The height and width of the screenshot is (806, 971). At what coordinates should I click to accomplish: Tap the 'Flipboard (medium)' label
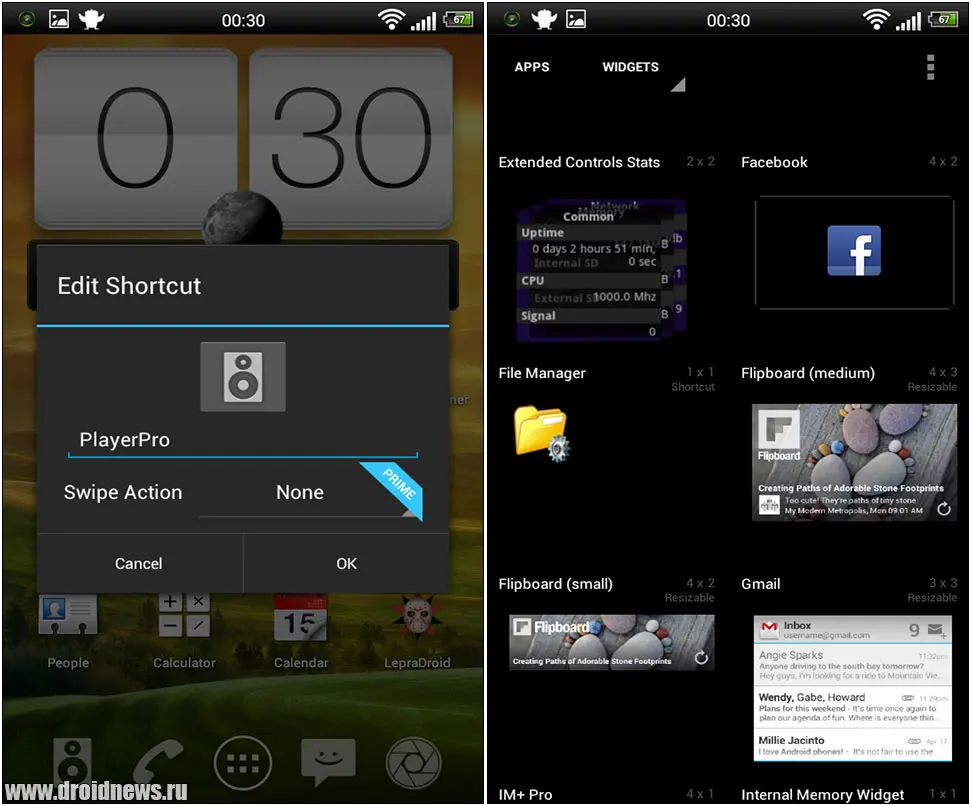tap(808, 373)
